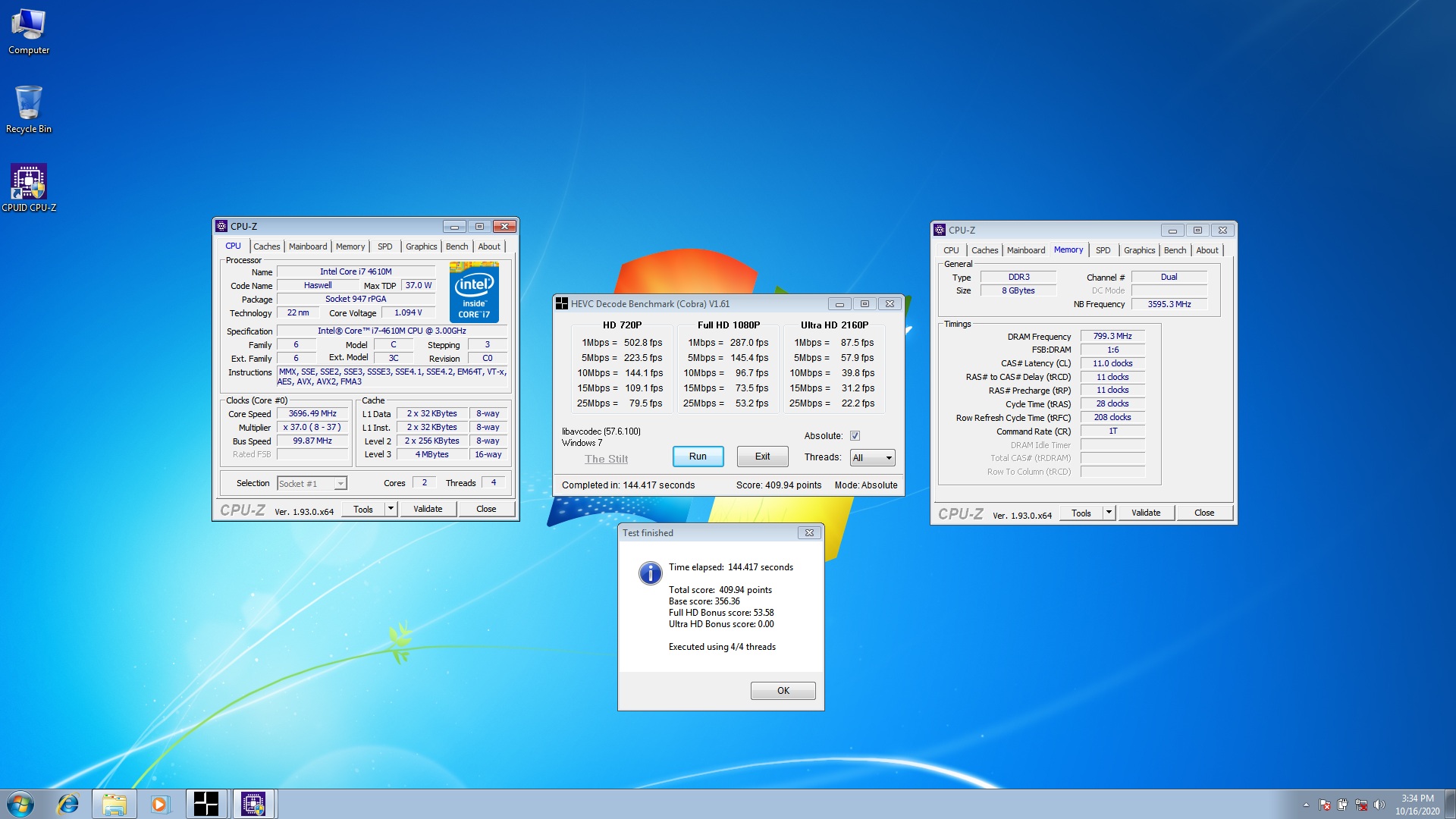Click Close button in left CPU-Z window
Screen dimensions: 1456x819
486,509
